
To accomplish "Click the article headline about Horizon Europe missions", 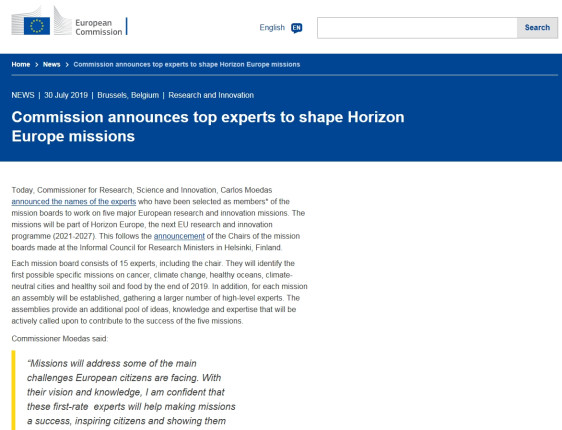I will tap(208, 126).
